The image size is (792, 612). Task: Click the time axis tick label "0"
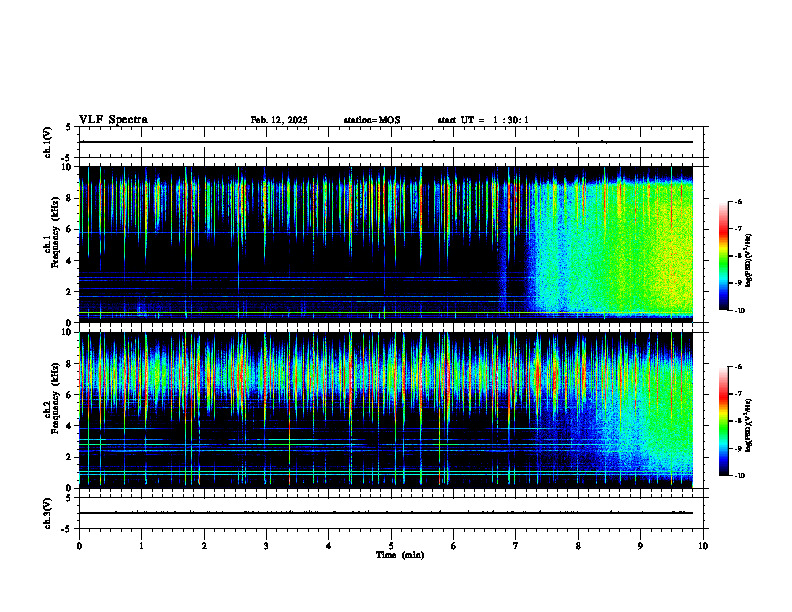[79, 546]
